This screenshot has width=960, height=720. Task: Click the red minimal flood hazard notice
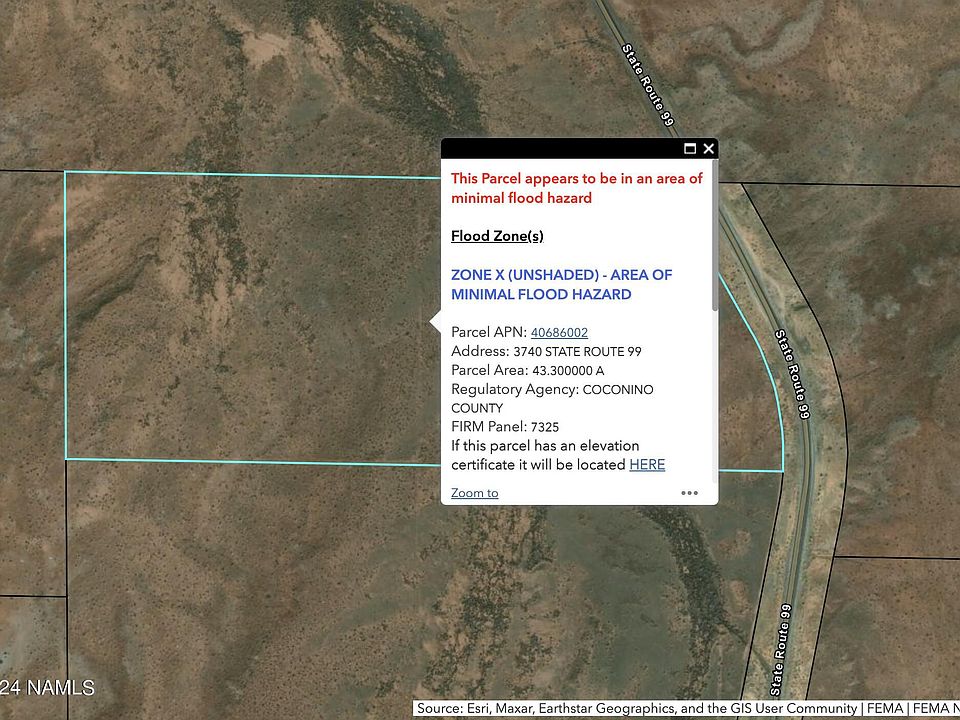tap(577, 188)
